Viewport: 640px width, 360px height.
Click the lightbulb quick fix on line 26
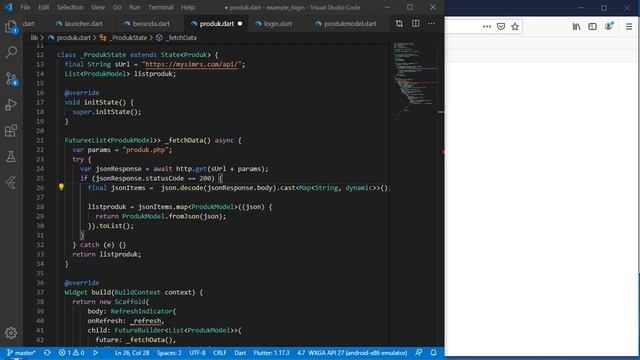click(61, 187)
